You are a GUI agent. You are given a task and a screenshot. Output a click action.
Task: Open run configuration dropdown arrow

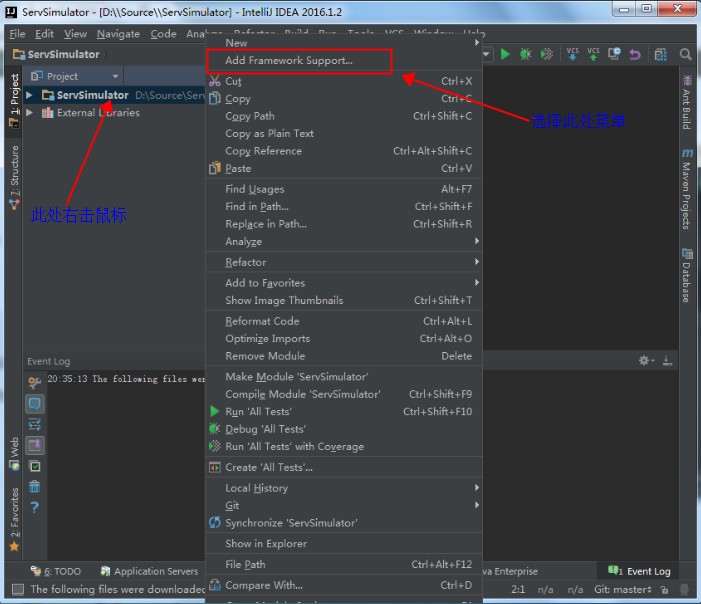pos(486,55)
